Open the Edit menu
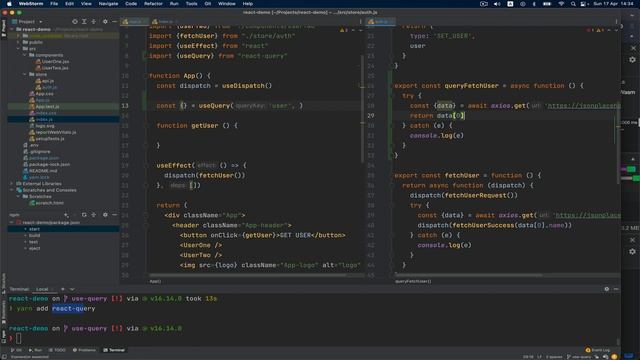 [x=69, y=4]
